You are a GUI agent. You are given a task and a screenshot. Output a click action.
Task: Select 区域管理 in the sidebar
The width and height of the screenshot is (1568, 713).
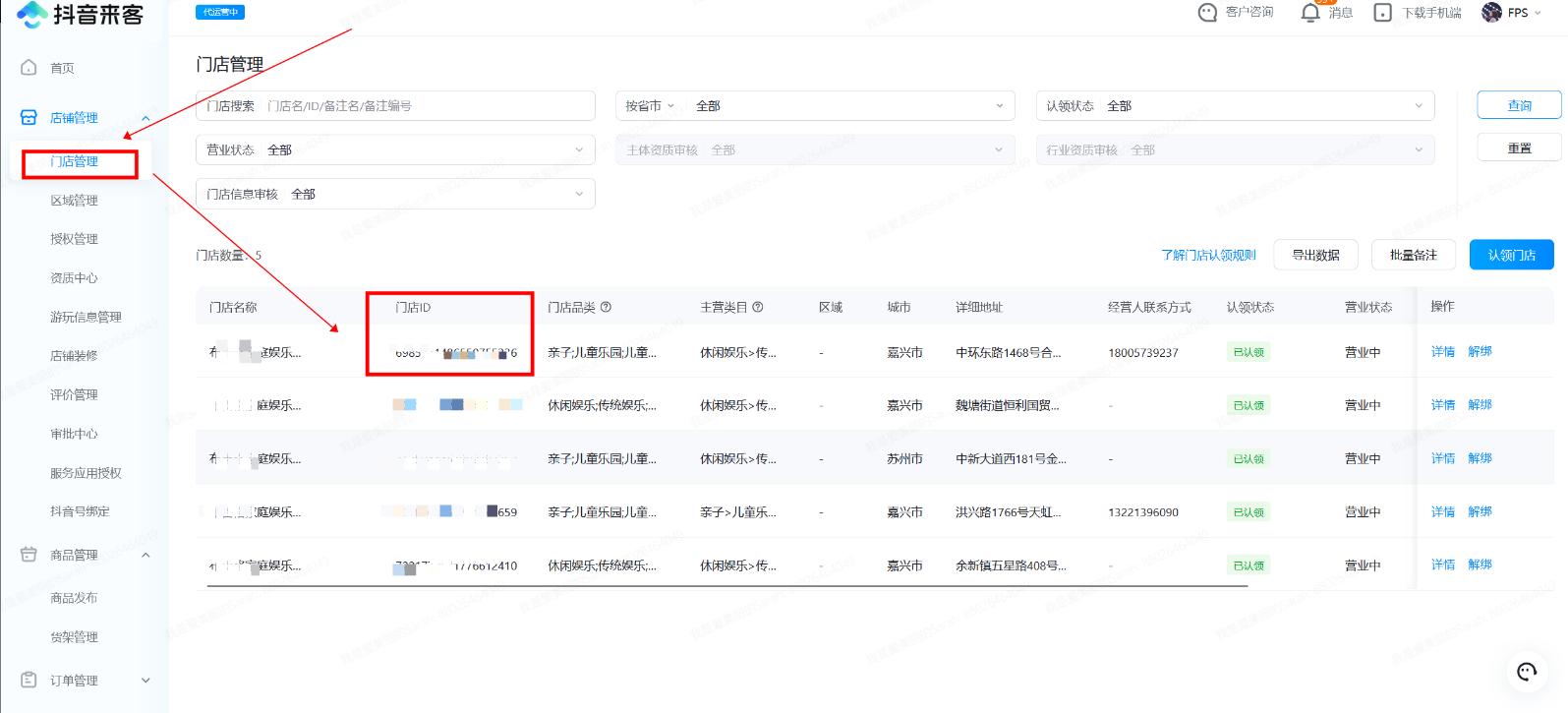tap(75, 200)
